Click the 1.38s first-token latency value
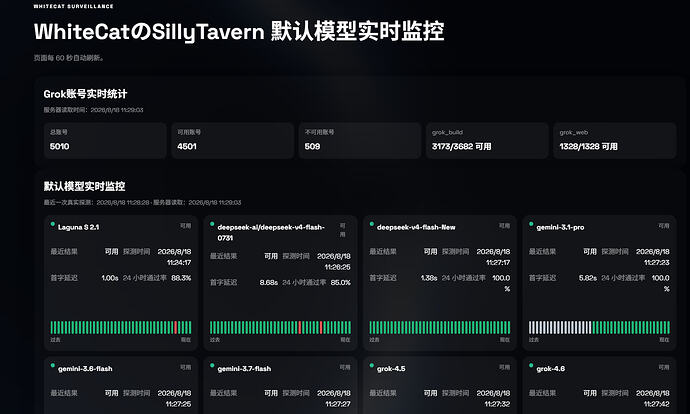Screen dimensions: 690x414 [429, 278]
